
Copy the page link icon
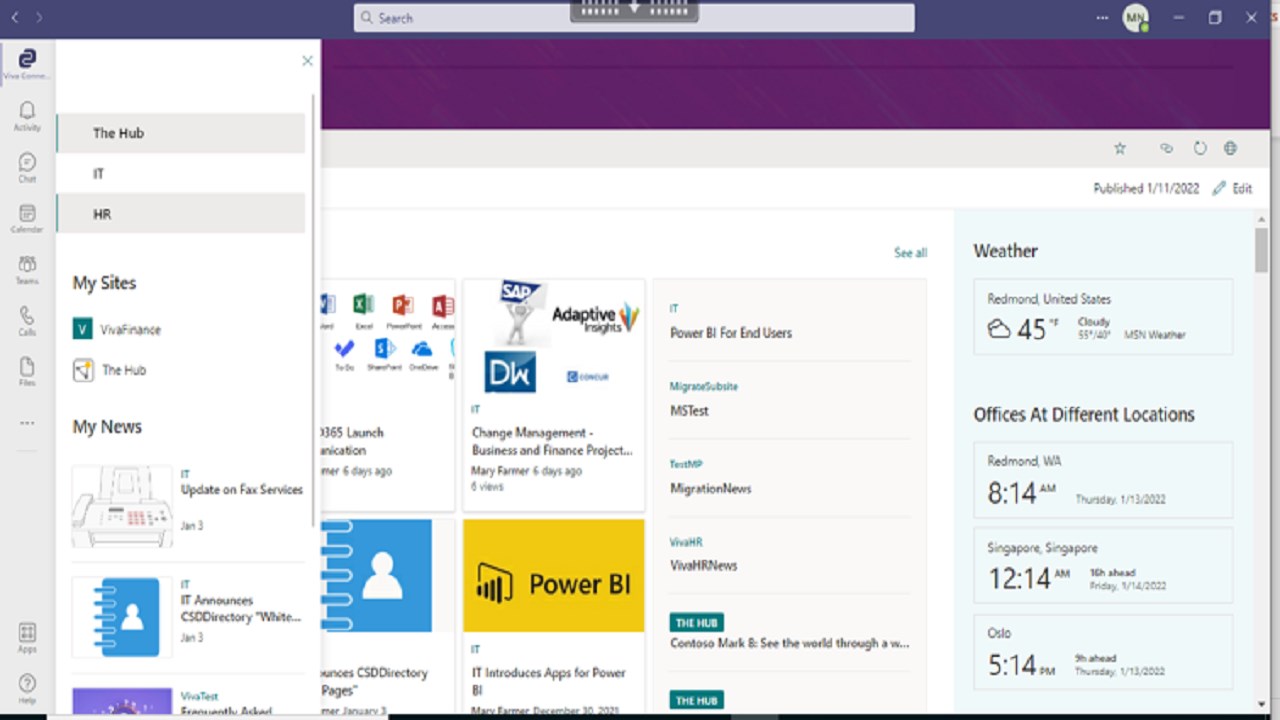pos(1166,148)
